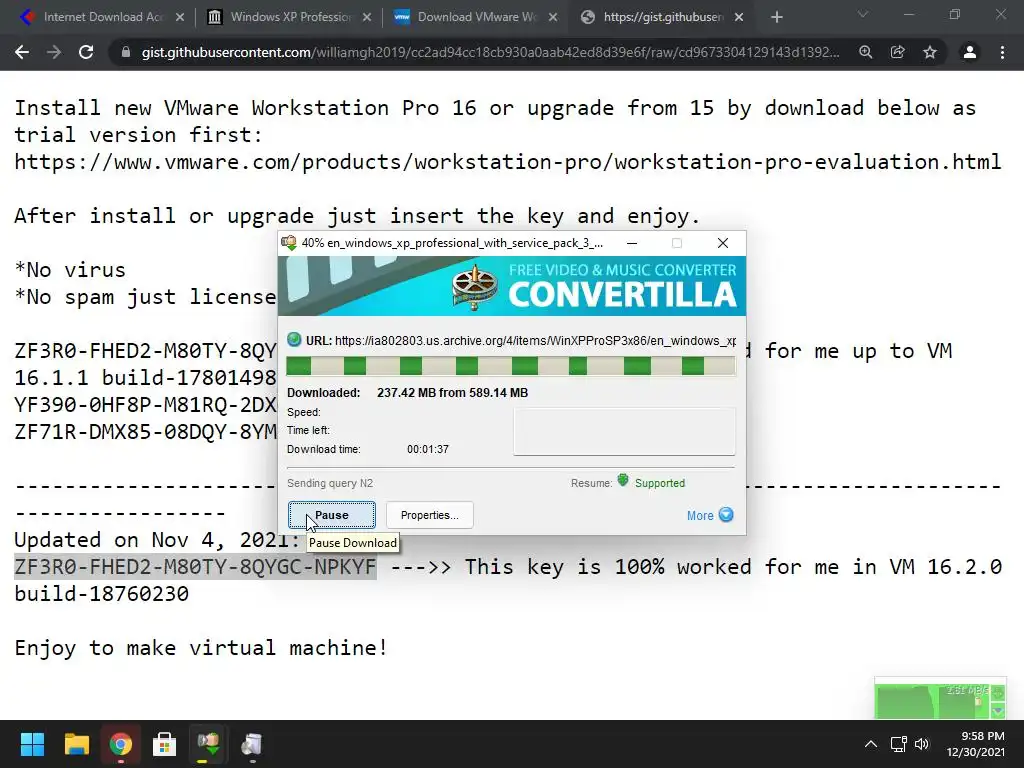Click the YF390-0HF8P key line

146,405
